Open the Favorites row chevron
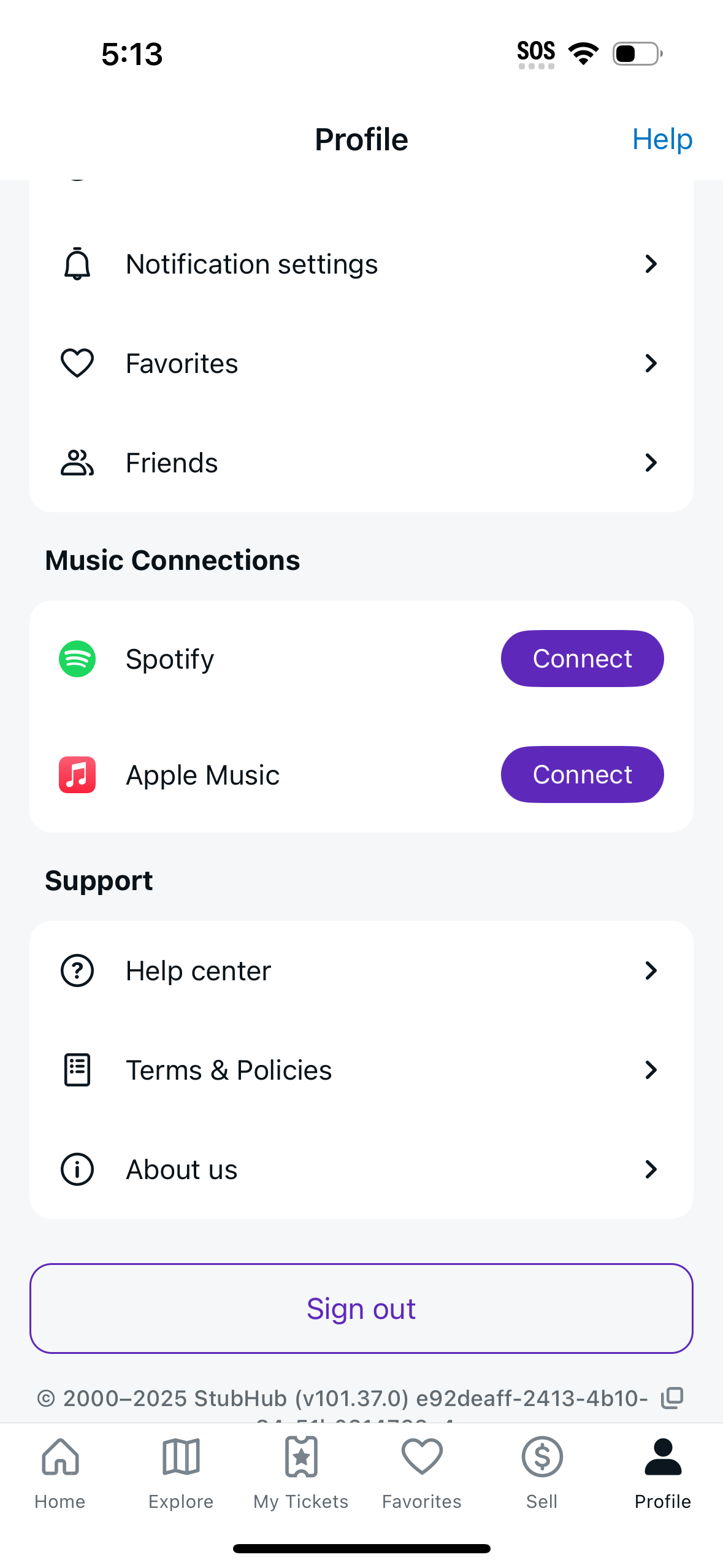Viewport: 723px width, 1568px height. [651, 364]
